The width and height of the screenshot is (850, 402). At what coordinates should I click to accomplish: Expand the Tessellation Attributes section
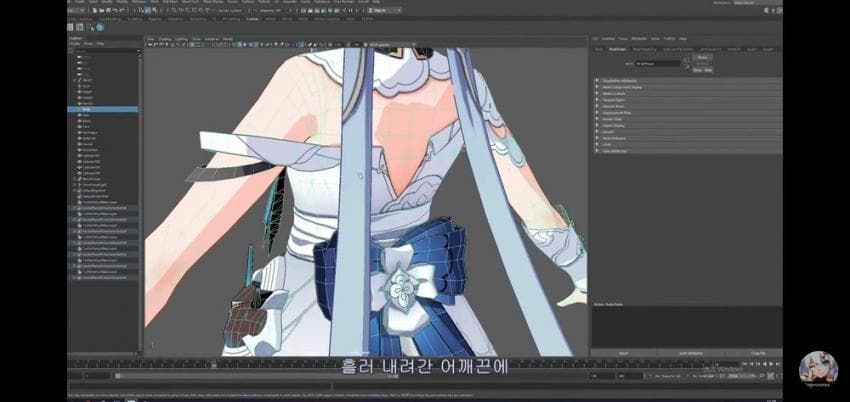pyautogui.click(x=687, y=81)
